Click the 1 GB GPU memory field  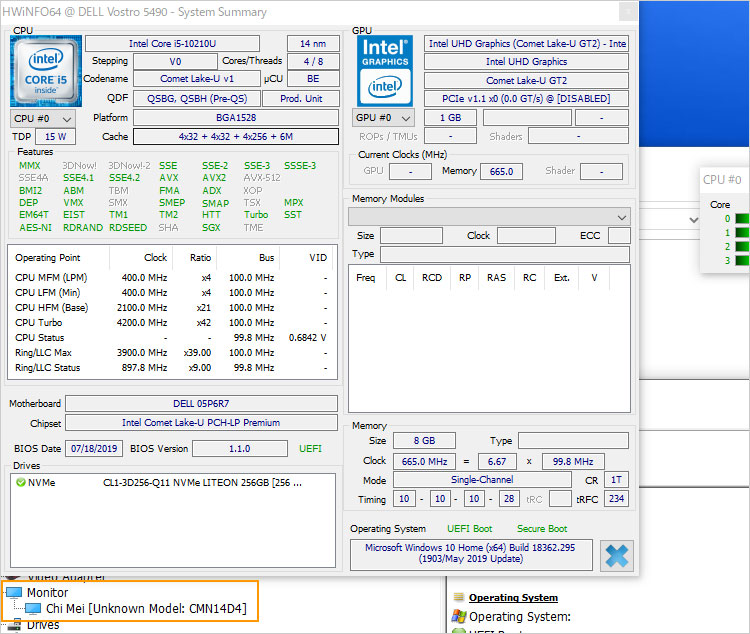[451, 118]
